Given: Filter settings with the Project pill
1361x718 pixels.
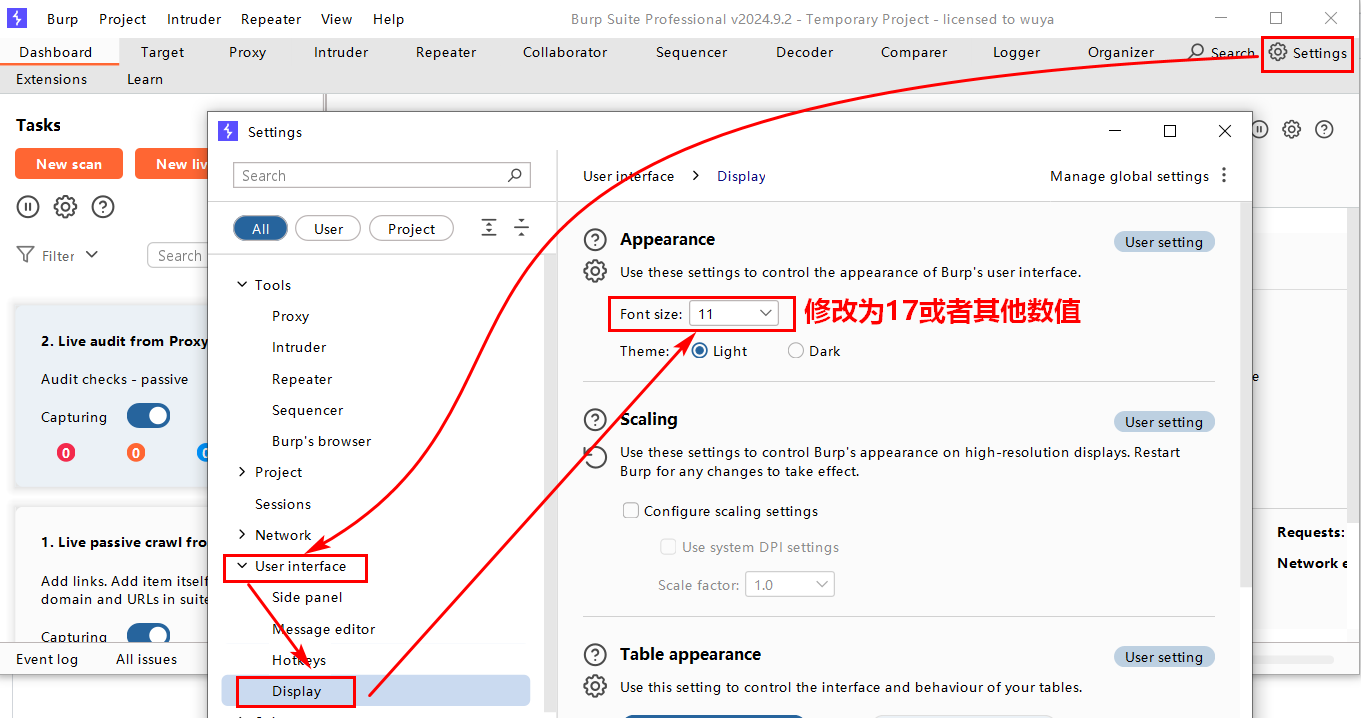Looking at the screenshot, I should click(411, 228).
